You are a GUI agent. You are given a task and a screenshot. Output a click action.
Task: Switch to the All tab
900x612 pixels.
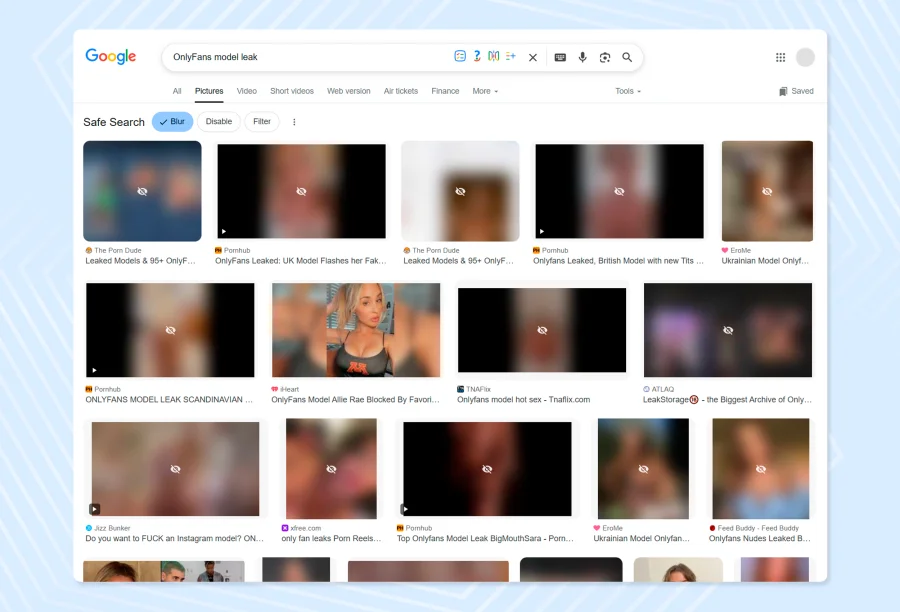[177, 91]
